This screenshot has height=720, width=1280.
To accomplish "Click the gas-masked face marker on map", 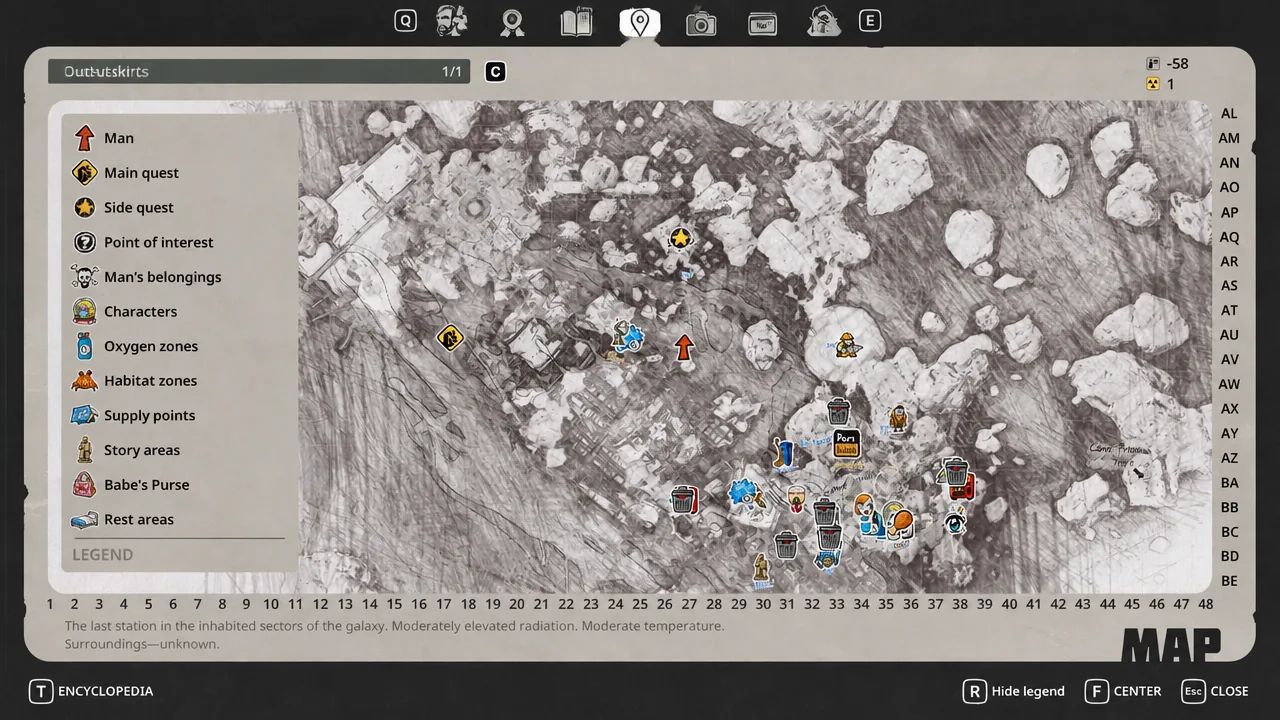I will tap(796, 498).
